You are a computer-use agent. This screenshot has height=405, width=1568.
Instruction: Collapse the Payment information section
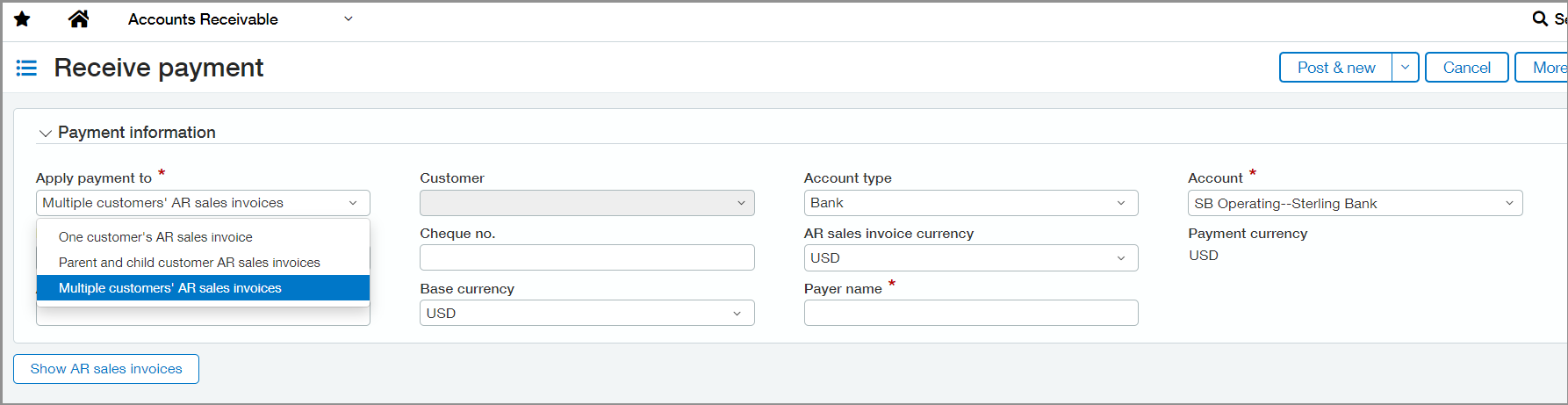[46, 134]
